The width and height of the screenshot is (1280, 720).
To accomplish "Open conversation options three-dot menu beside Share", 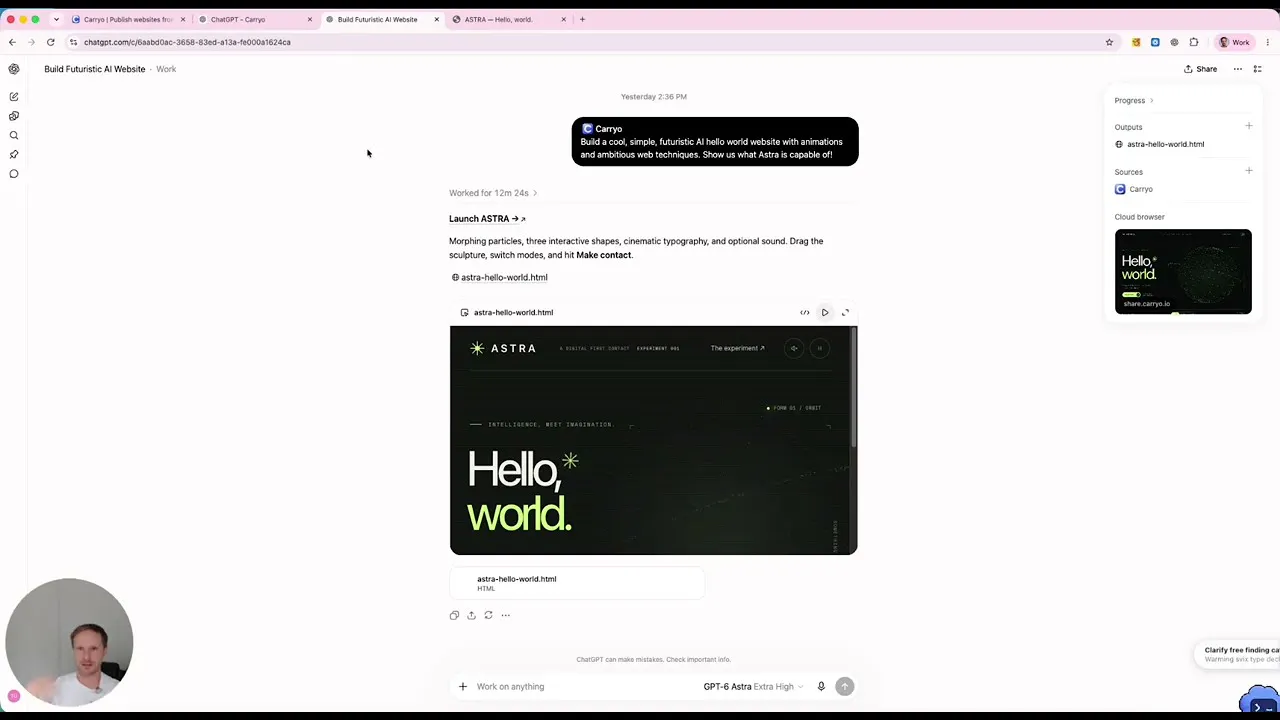I will coord(1238,69).
